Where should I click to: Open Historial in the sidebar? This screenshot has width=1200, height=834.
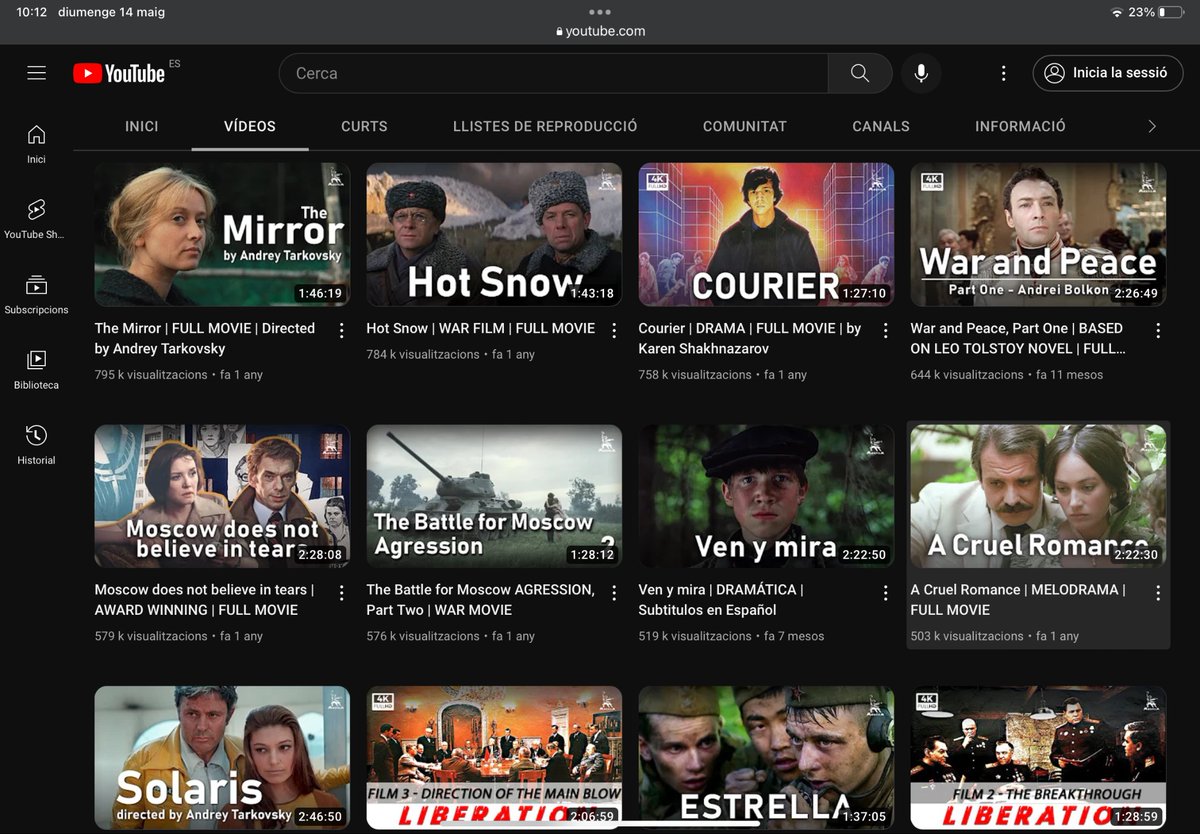pyautogui.click(x=36, y=445)
